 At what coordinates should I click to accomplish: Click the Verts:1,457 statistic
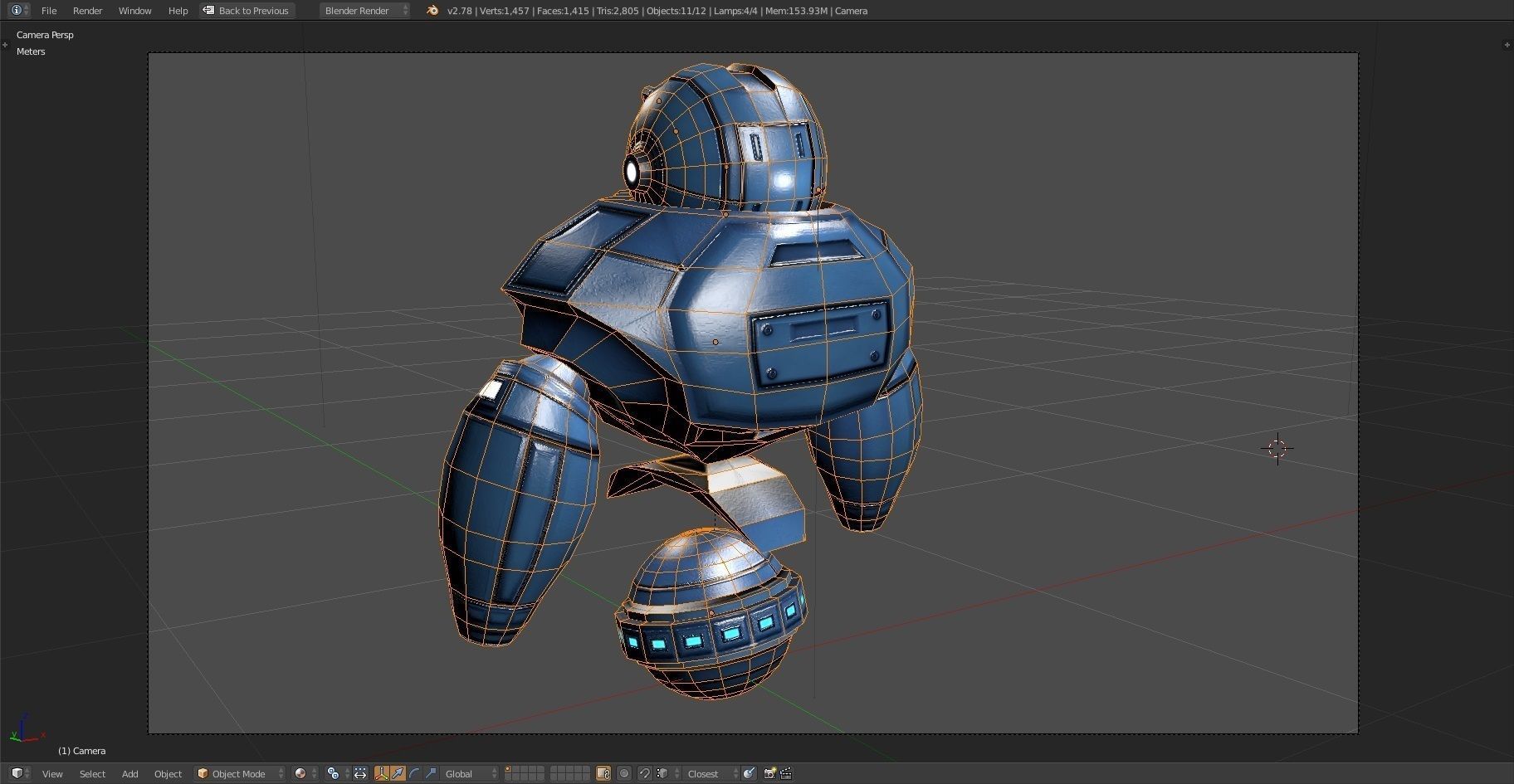pyautogui.click(x=505, y=11)
